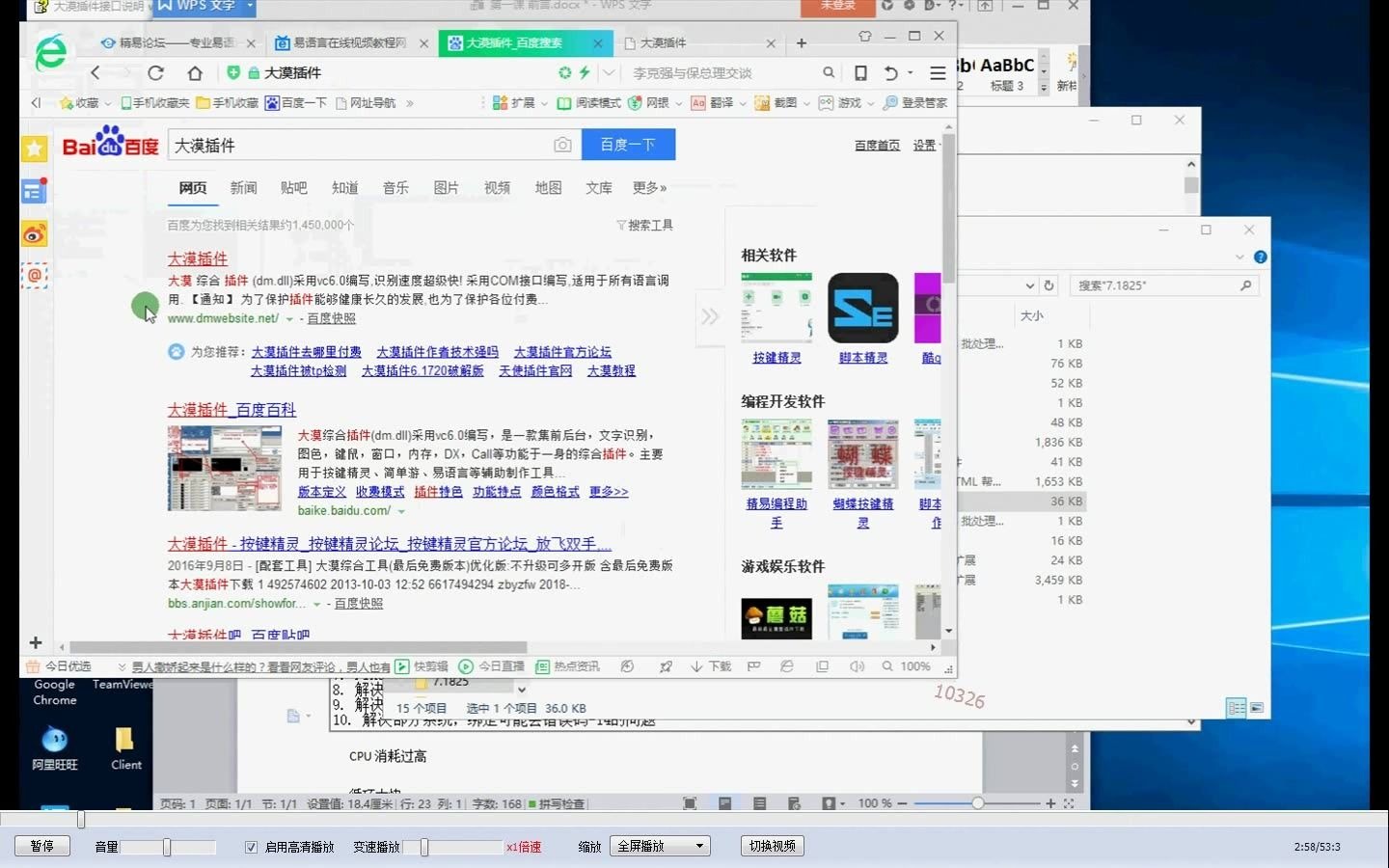Expand the related software panel arrow
This screenshot has width=1389, height=868.
click(x=710, y=316)
